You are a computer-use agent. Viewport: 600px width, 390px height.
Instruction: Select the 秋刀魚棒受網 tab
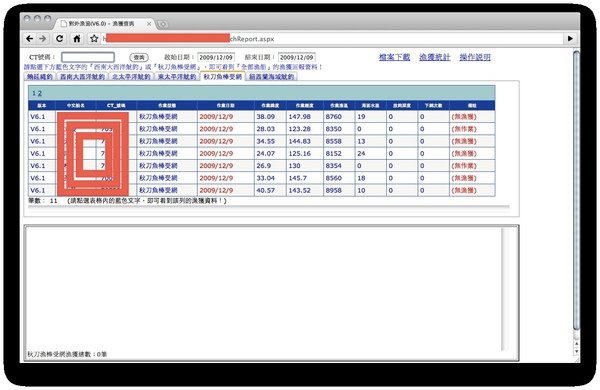click(x=223, y=77)
